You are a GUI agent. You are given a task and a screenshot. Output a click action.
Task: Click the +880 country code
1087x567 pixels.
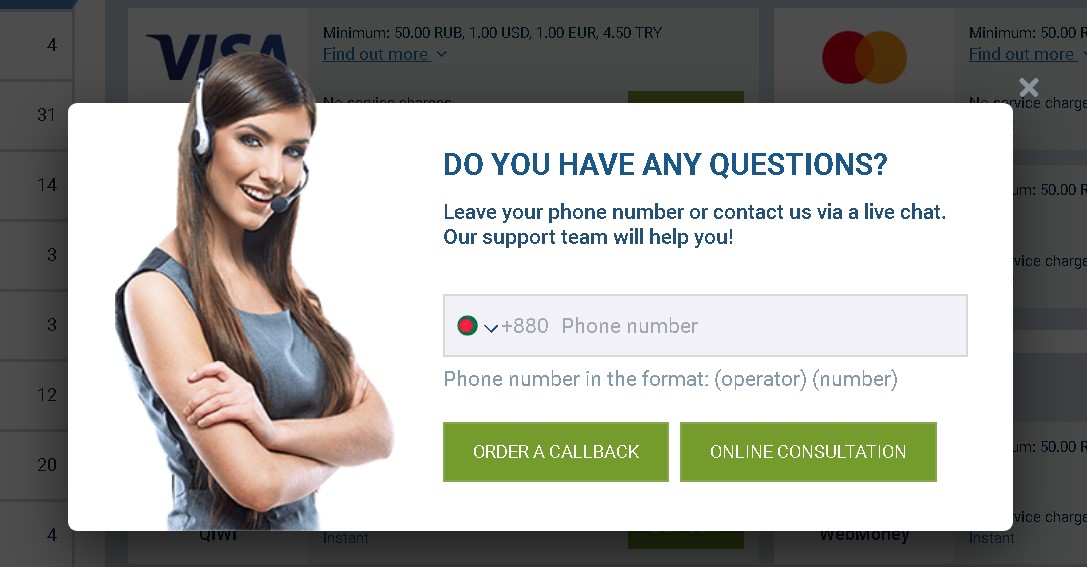pyautogui.click(x=525, y=326)
